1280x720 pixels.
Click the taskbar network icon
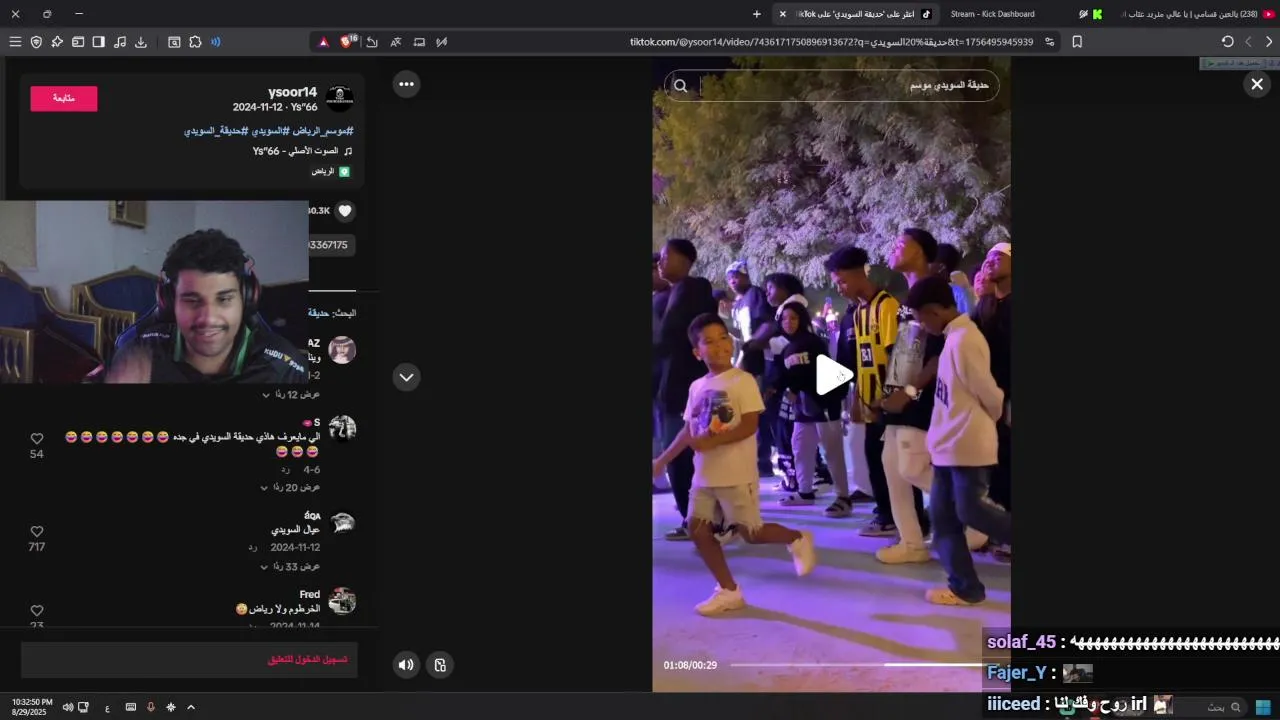coord(84,707)
